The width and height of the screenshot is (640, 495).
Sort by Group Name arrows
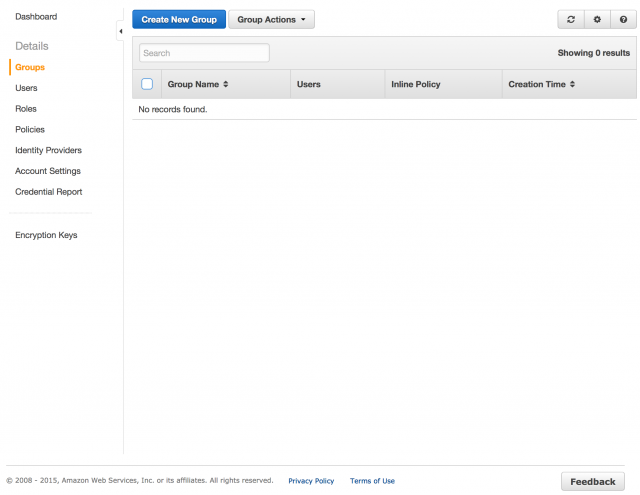pyautogui.click(x=226, y=84)
